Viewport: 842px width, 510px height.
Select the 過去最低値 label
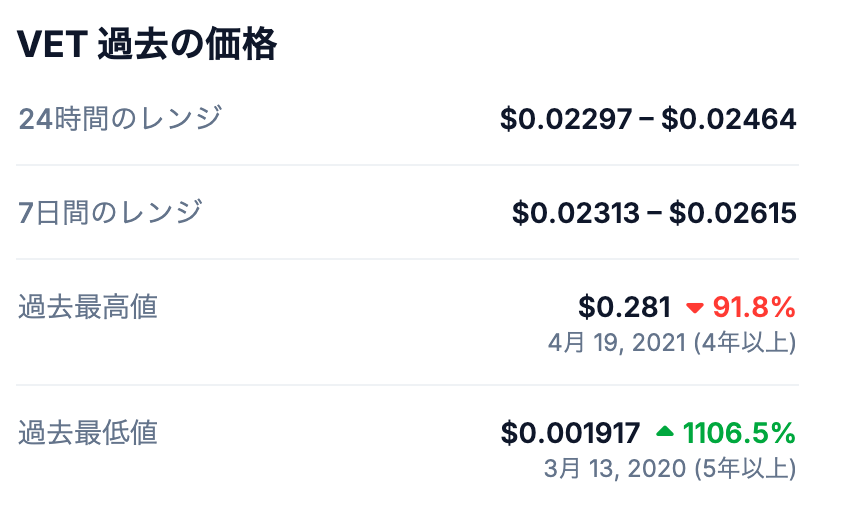(88, 432)
